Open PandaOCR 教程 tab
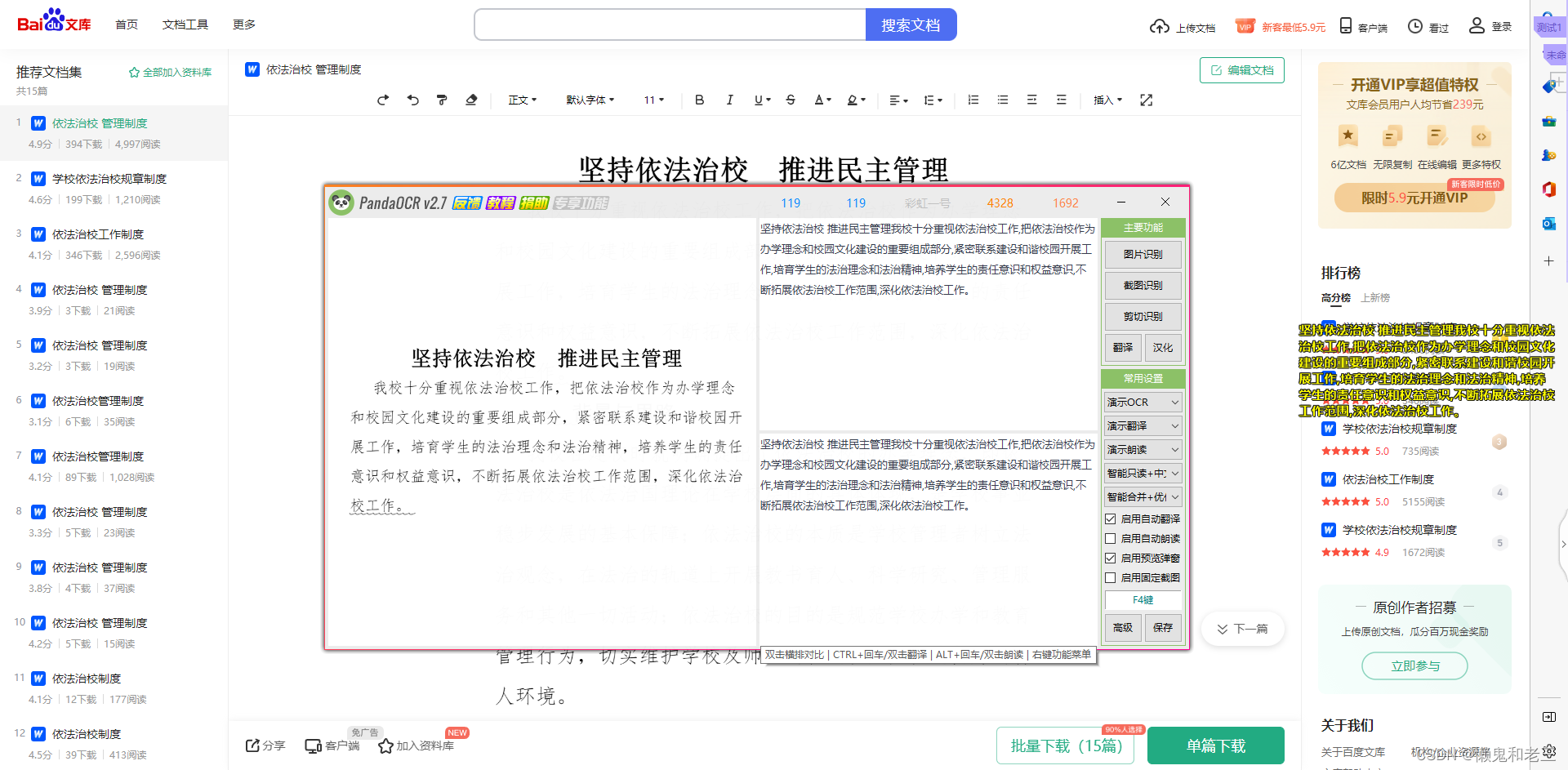Viewport: 1568px width, 770px height. (x=501, y=203)
